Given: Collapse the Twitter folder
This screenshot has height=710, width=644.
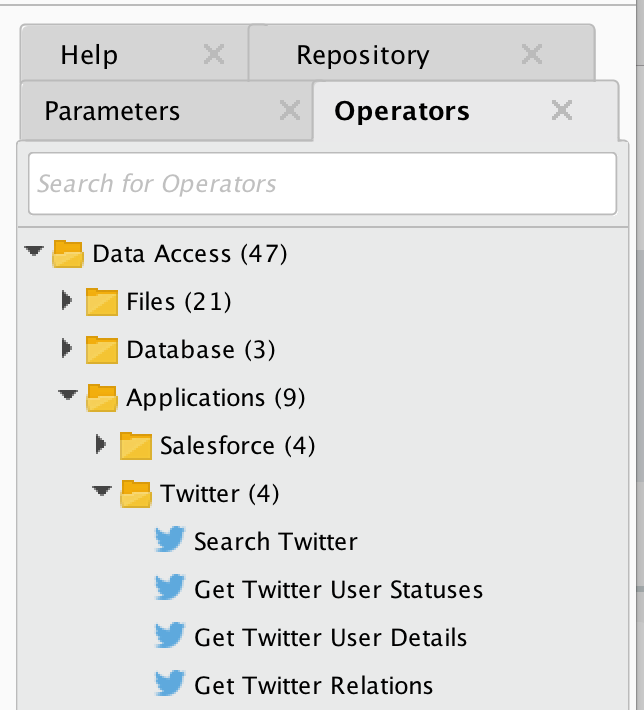Looking at the screenshot, I should click(102, 491).
